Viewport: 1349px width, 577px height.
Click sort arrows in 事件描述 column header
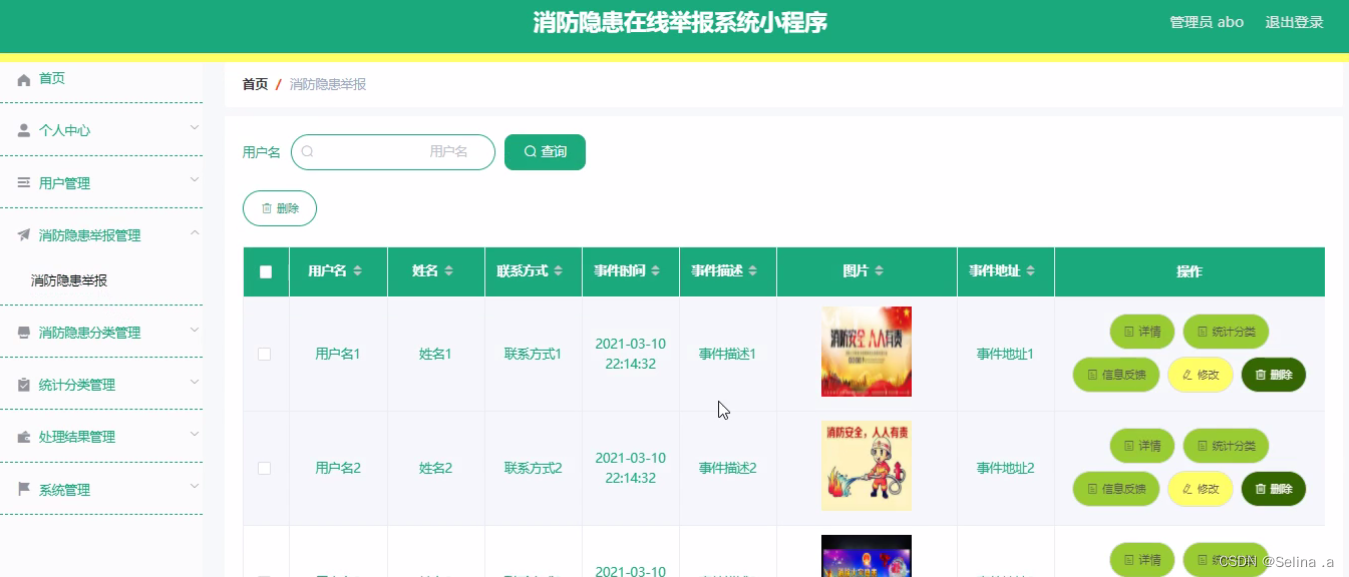point(752,271)
